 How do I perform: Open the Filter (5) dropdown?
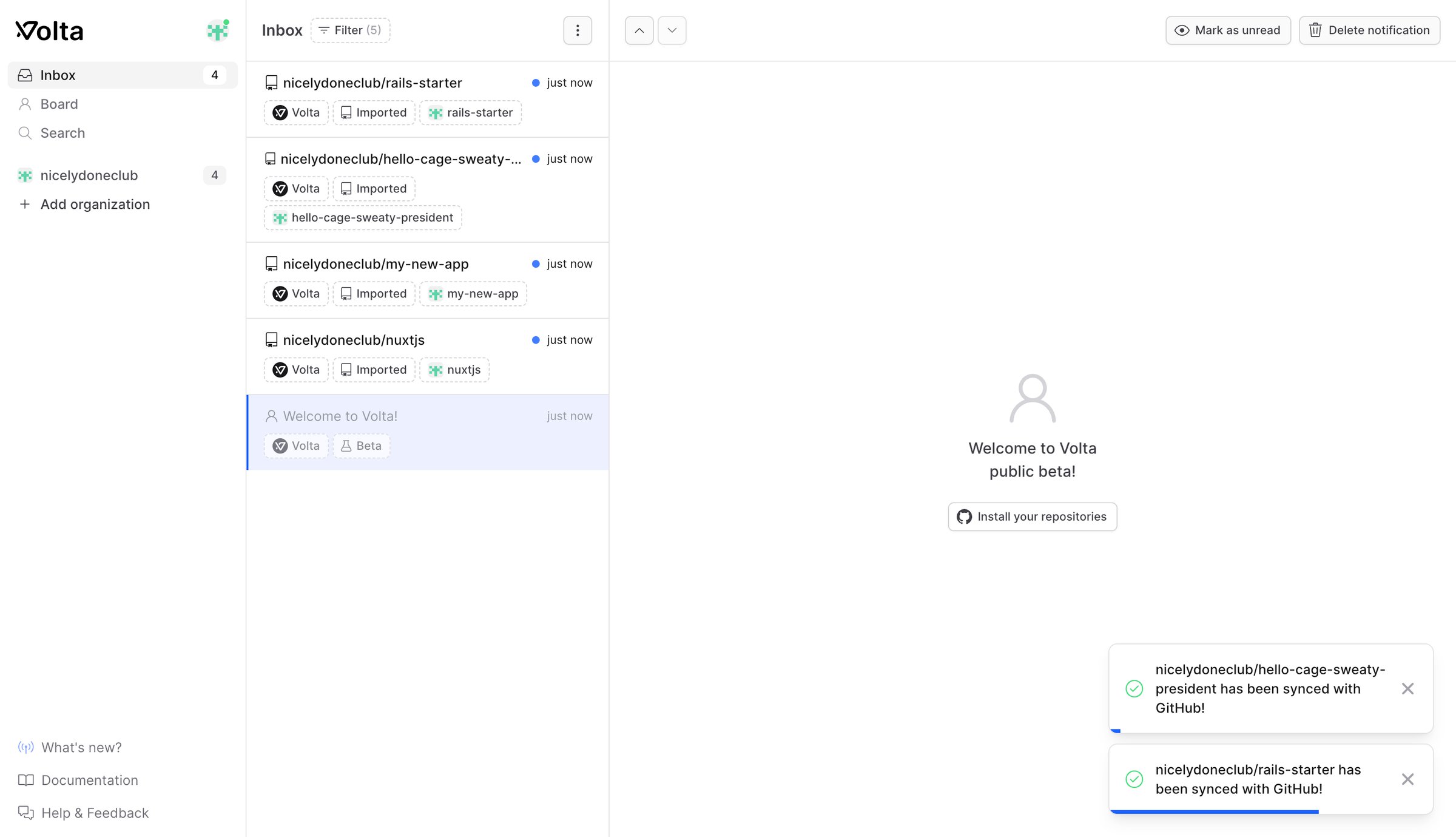pyautogui.click(x=350, y=30)
